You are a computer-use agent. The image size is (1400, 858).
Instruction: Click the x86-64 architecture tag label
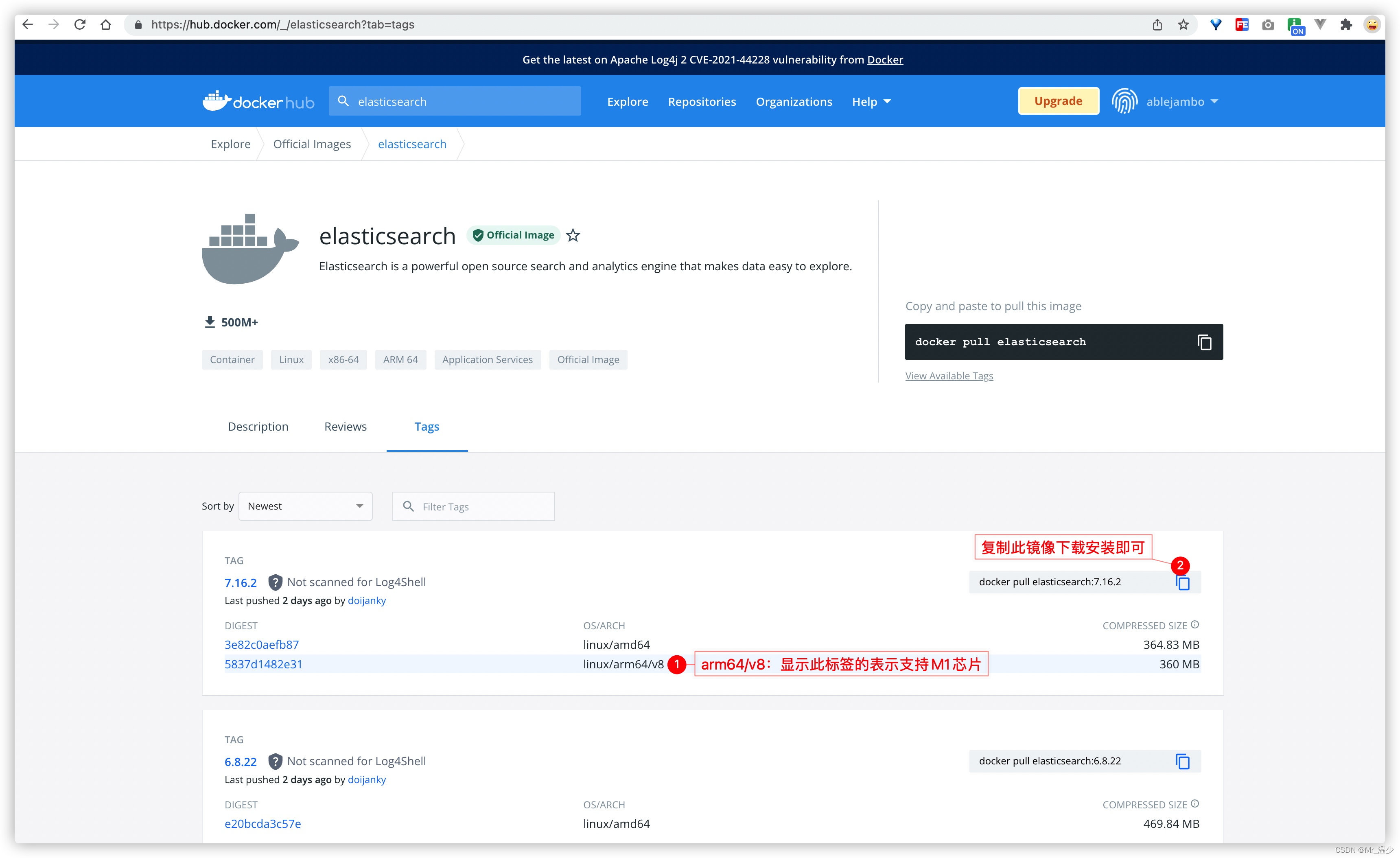(x=344, y=359)
